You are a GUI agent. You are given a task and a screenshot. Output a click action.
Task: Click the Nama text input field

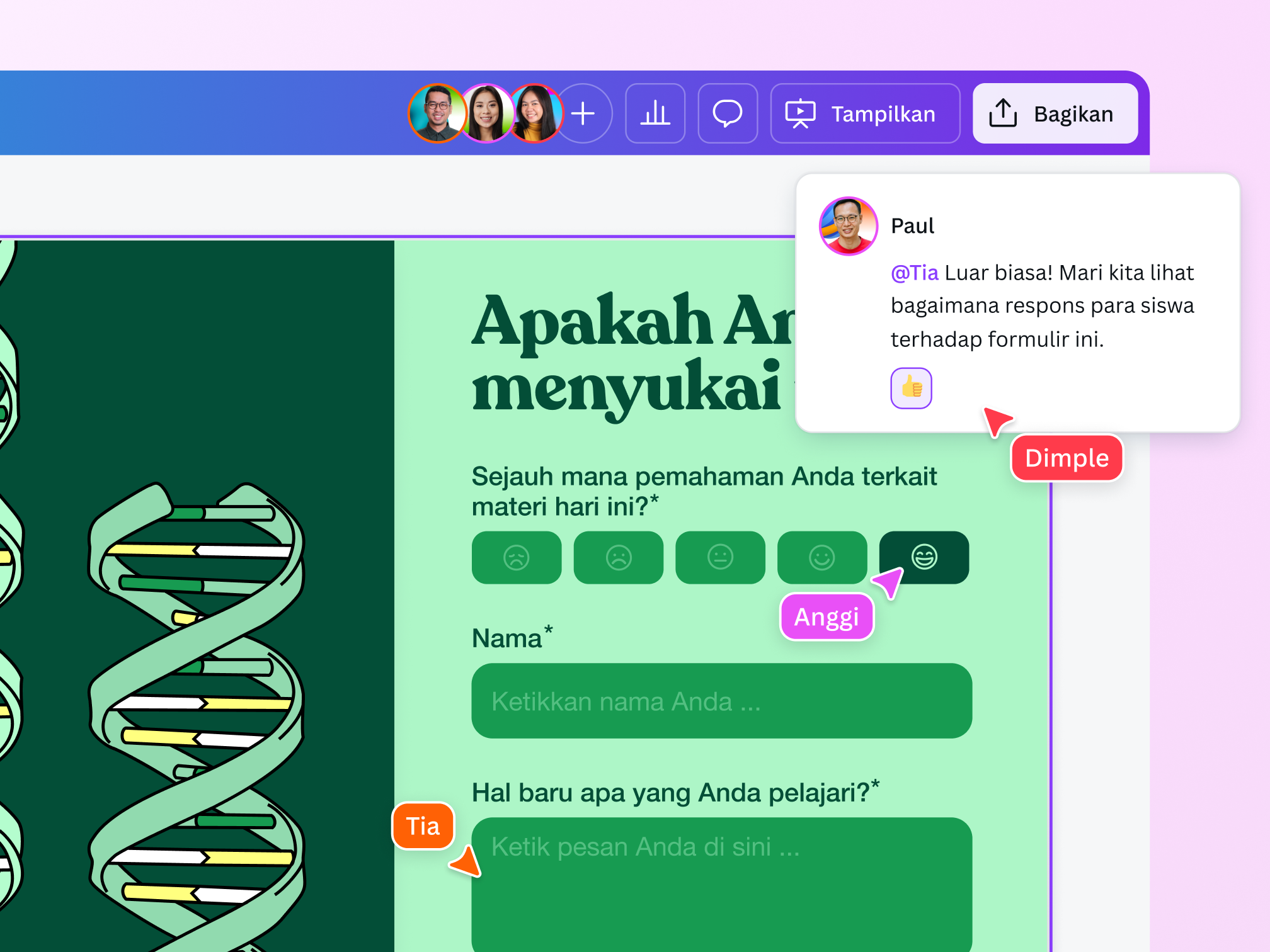[x=721, y=701]
